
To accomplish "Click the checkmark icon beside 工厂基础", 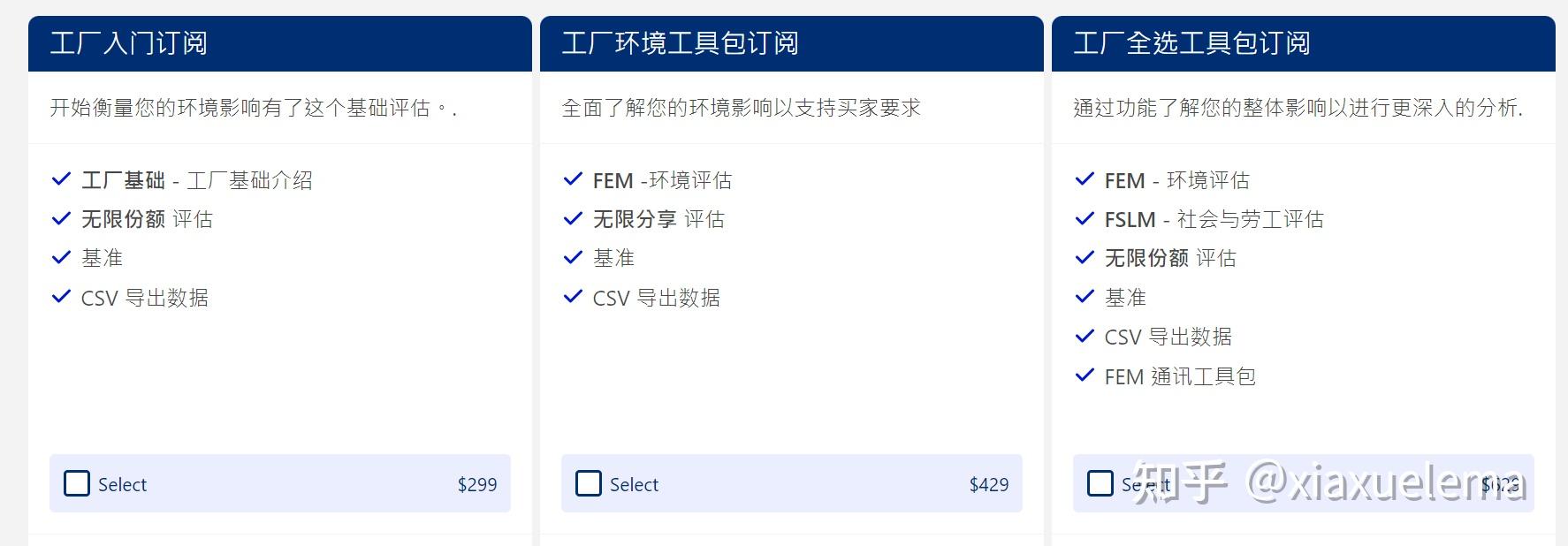I will [x=60, y=178].
